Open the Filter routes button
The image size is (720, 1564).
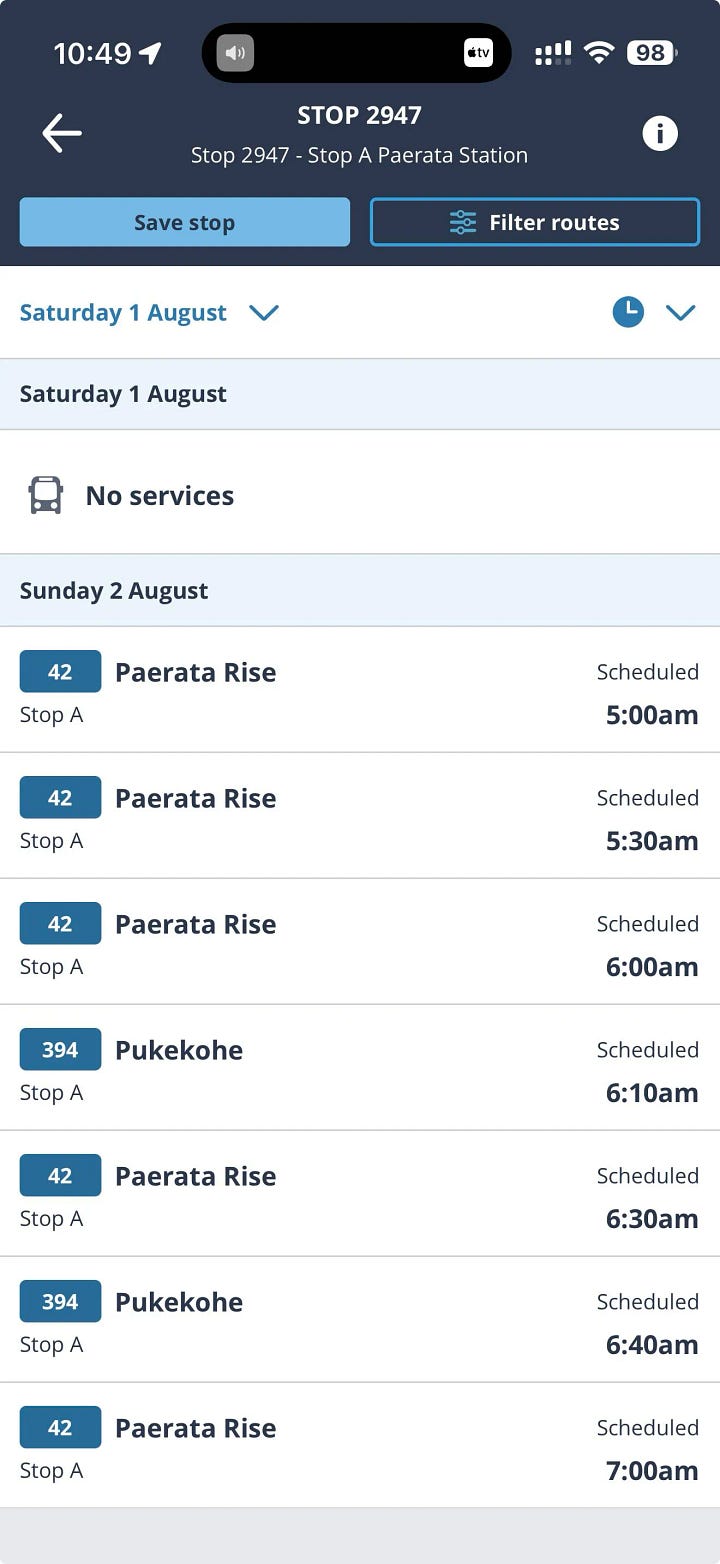point(535,222)
